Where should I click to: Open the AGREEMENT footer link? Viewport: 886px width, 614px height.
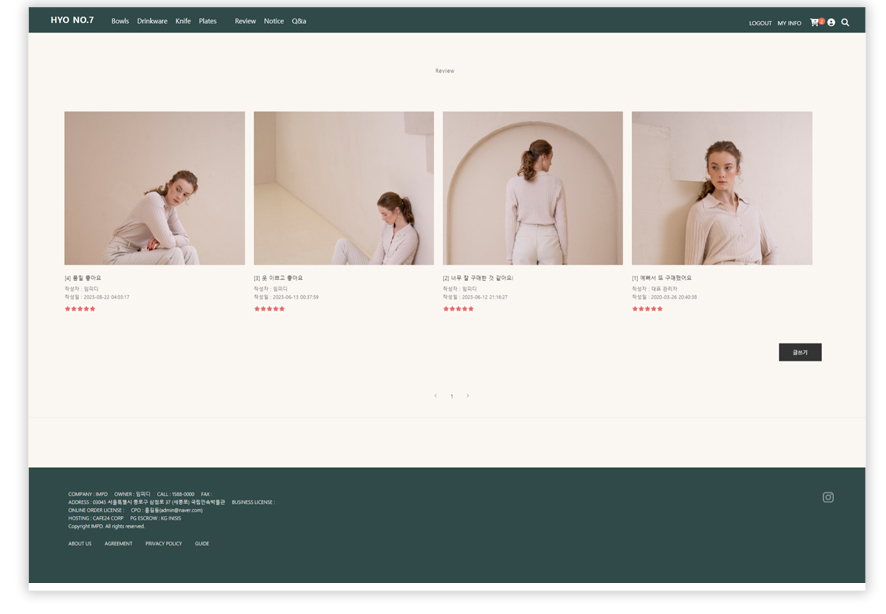pos(118,543)
